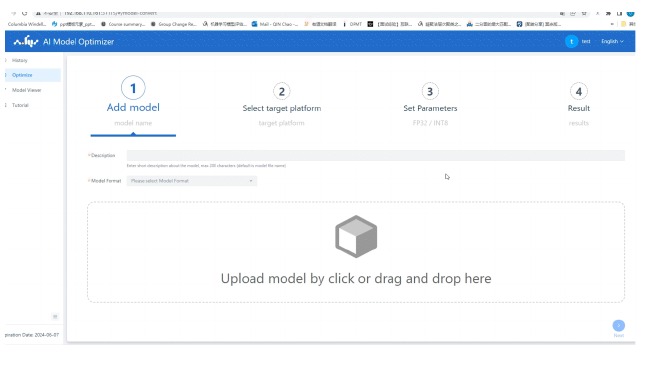Reload the page in browser toolbar
Image resolution: width=660 pixels, height=370 pixels.
pos(24,13)
